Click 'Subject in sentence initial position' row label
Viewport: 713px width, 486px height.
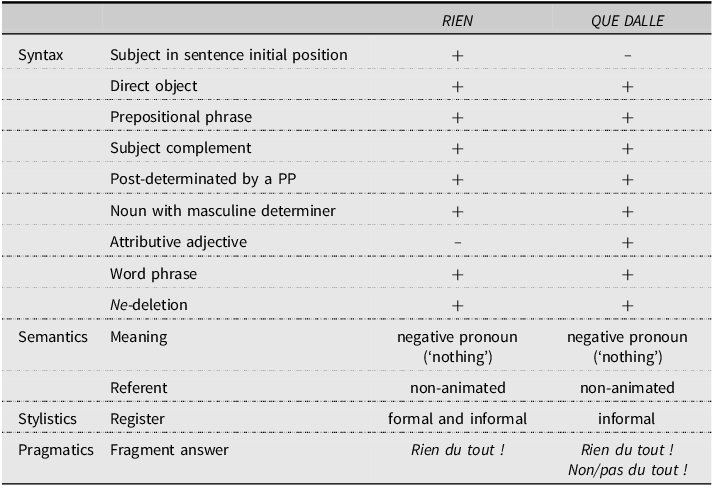229,55
